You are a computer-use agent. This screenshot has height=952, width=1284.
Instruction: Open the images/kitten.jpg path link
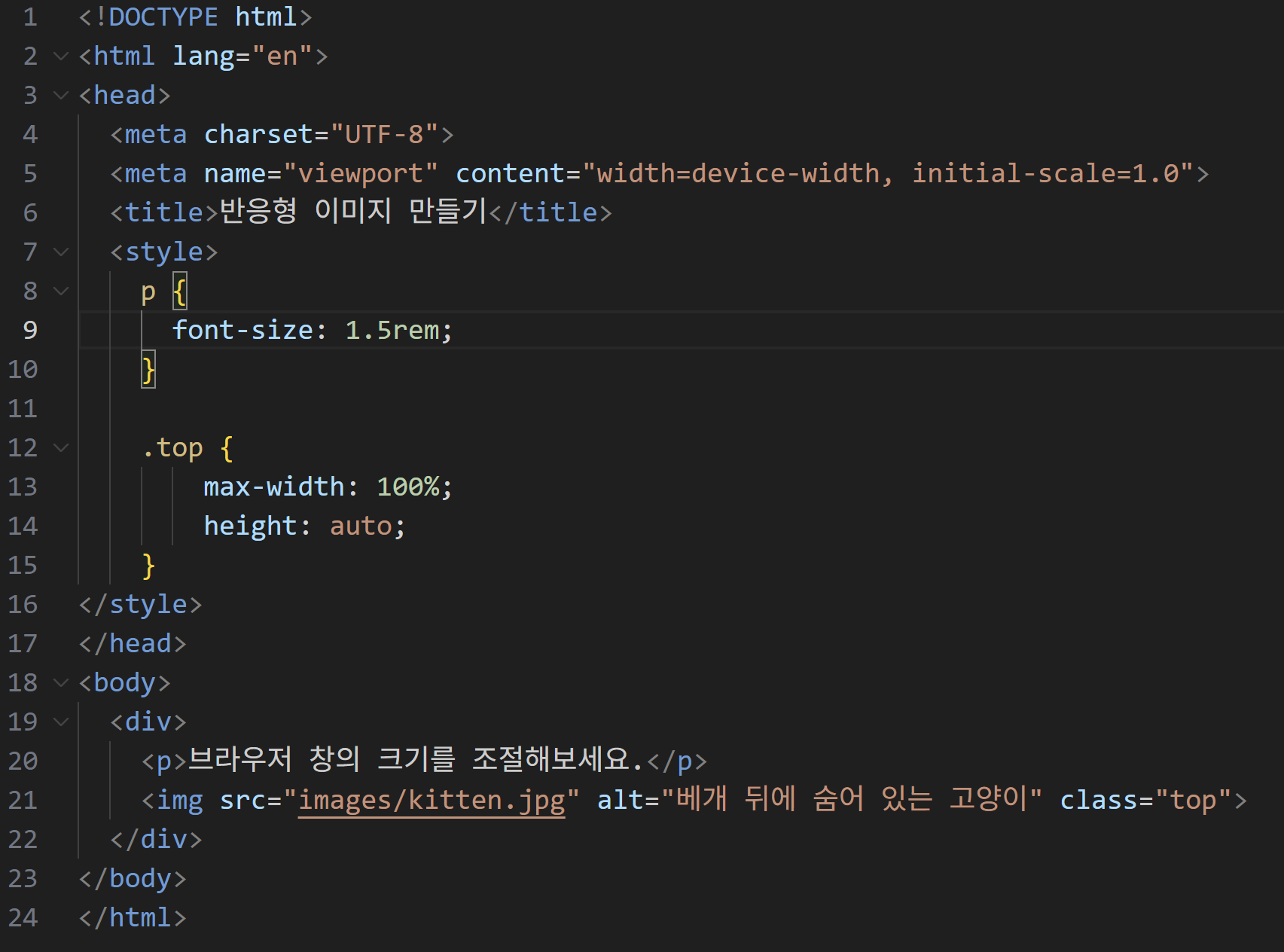tap(432, 800)
